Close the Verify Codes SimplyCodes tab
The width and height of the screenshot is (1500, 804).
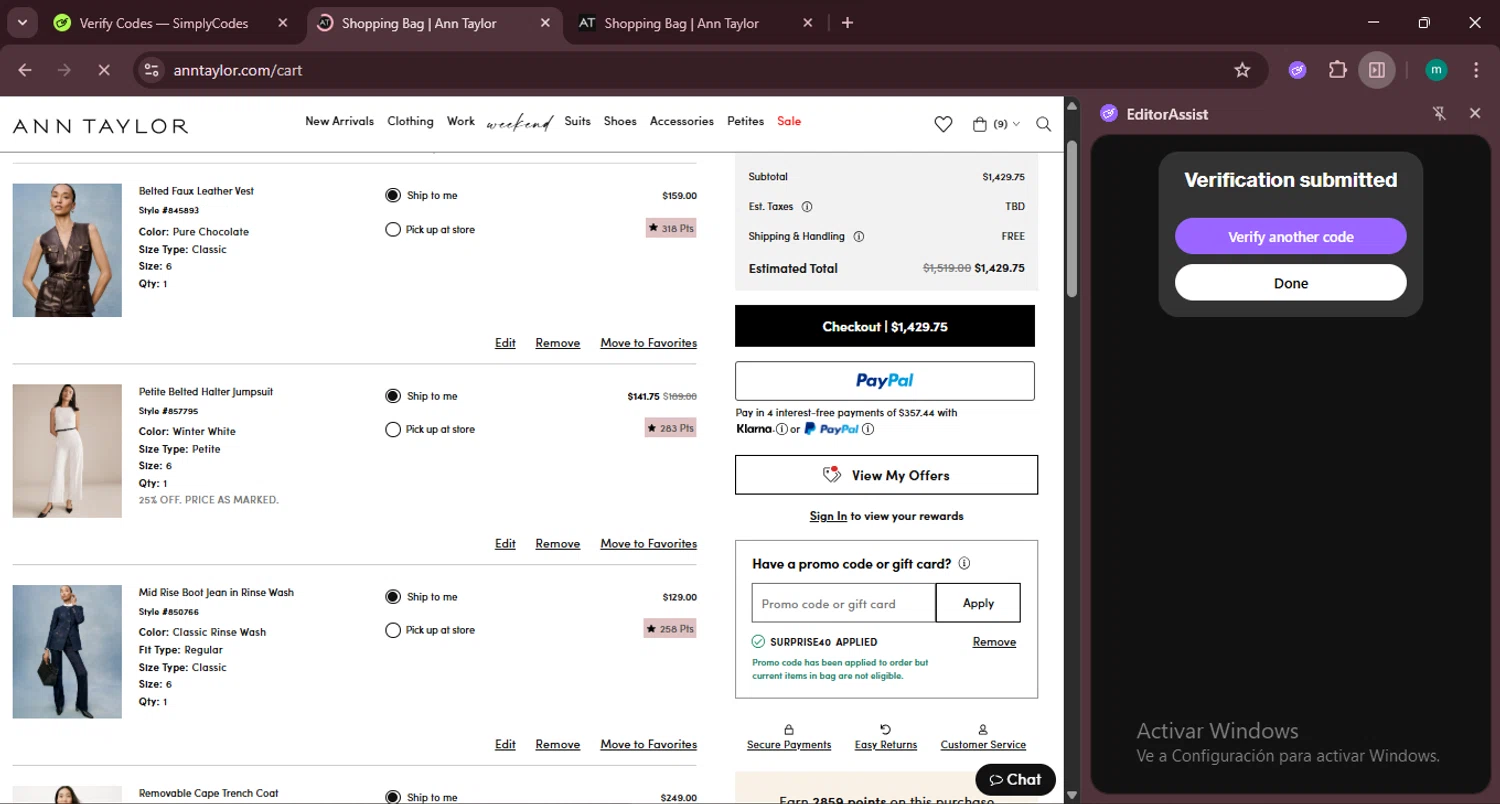pos(283,23)
